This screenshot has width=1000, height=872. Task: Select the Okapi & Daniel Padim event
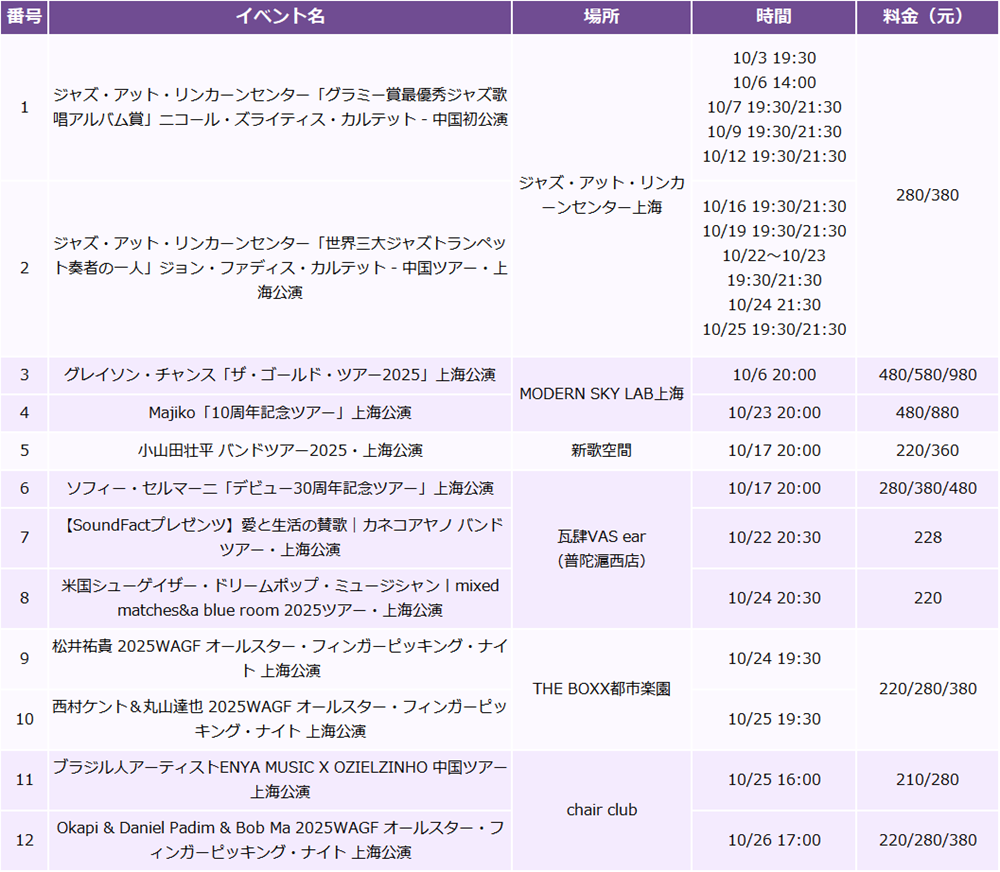tap(280, 840)
